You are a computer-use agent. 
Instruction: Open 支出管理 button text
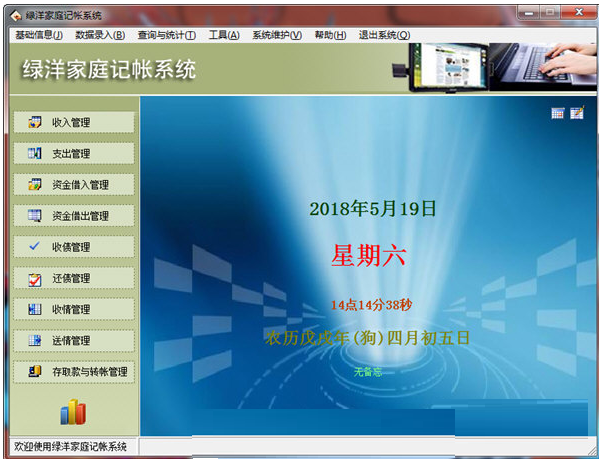click(71, 154)
